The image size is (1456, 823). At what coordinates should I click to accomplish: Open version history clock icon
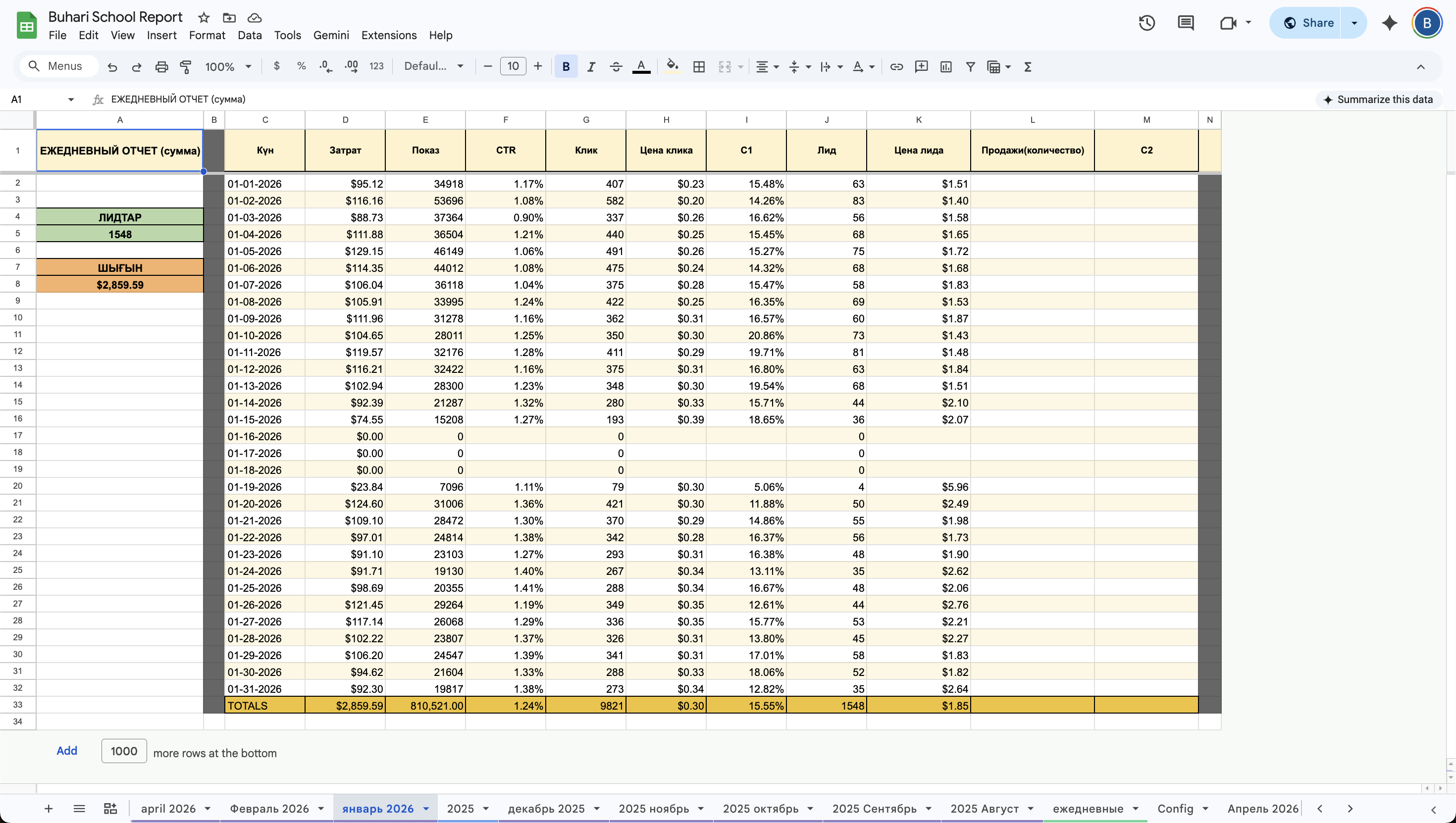click(1147, 23)
